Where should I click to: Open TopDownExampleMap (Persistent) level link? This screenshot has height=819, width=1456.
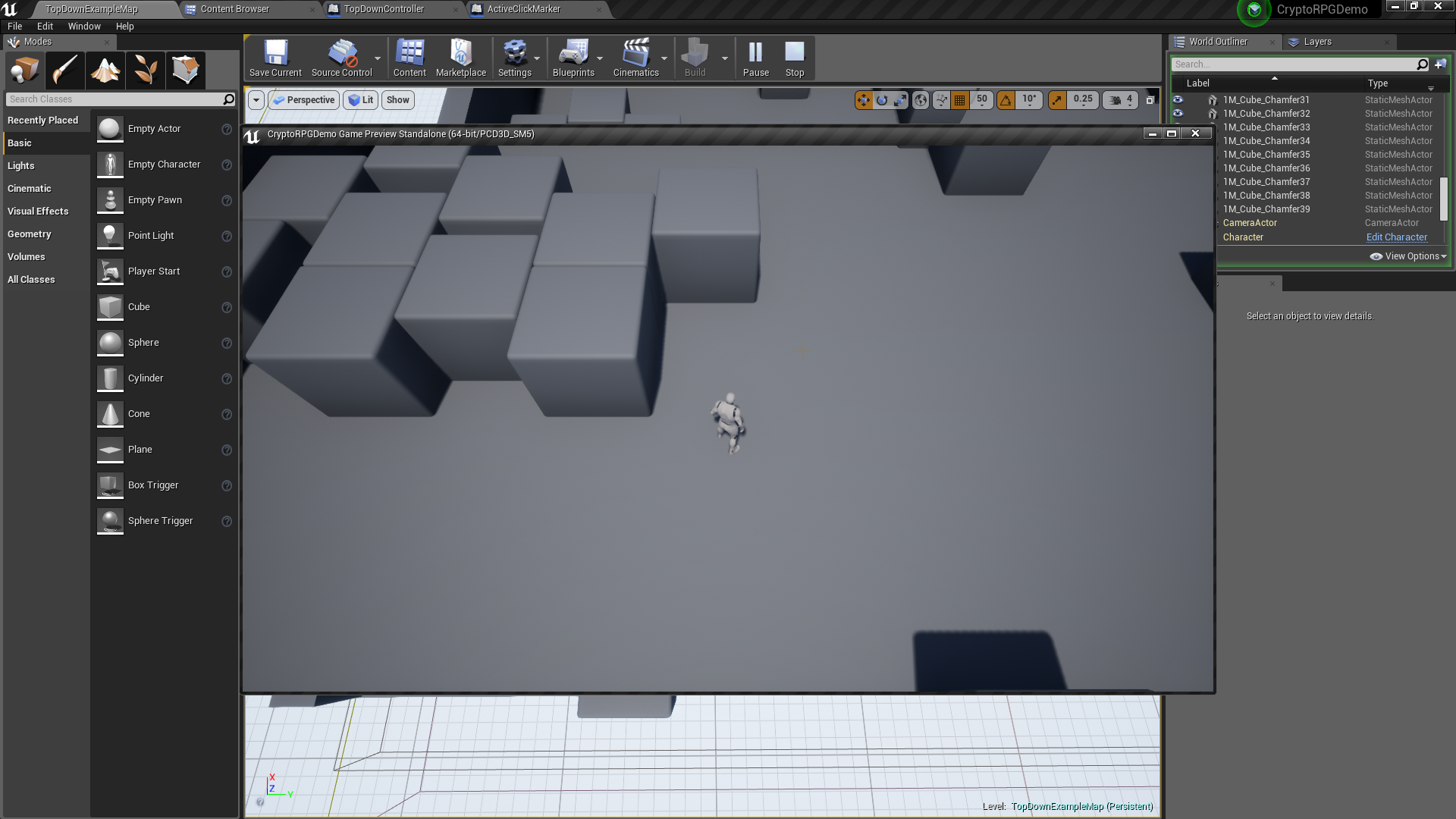tap(1082, 806)
